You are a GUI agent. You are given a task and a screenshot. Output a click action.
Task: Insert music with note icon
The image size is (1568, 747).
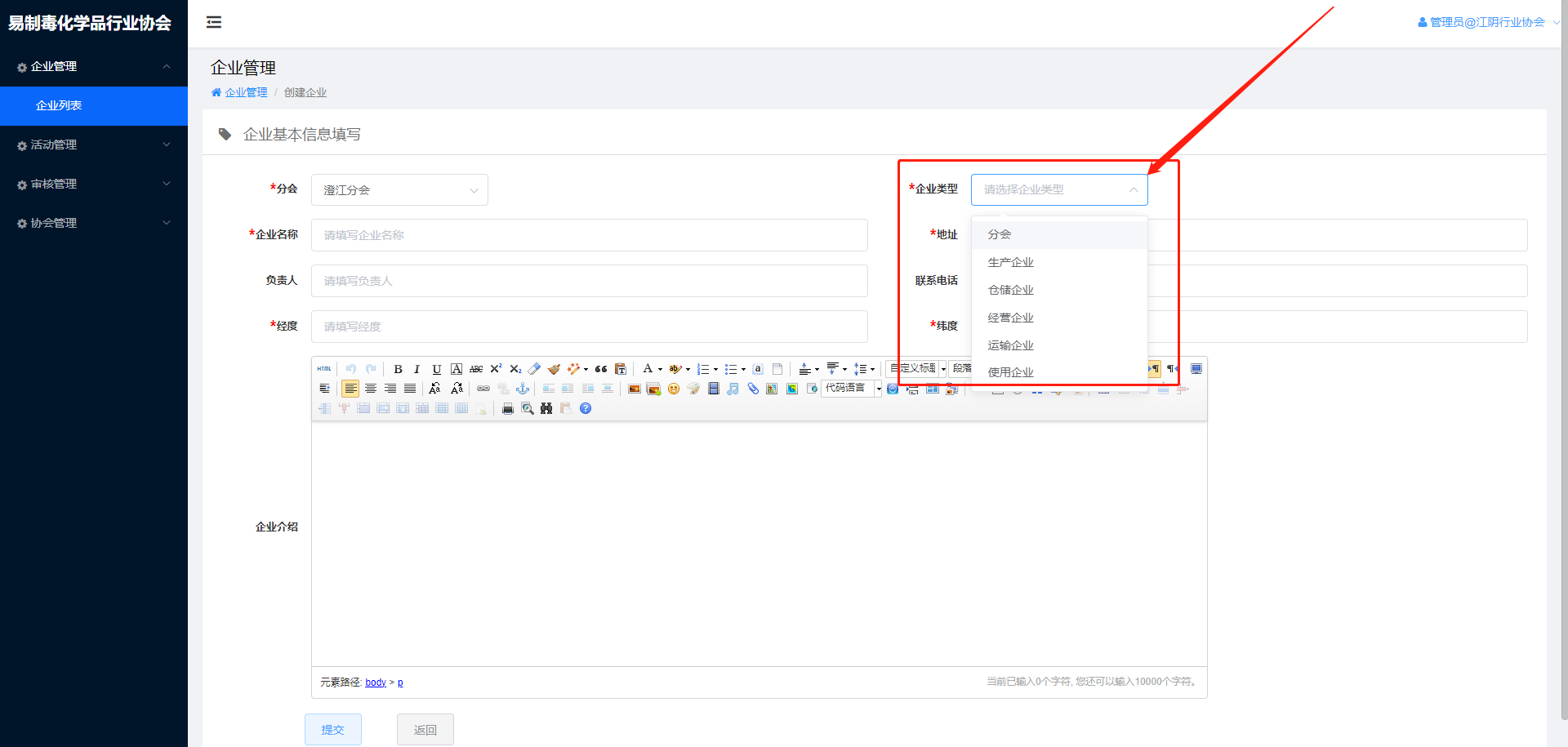pyautogui.click(x=733, y=389)
